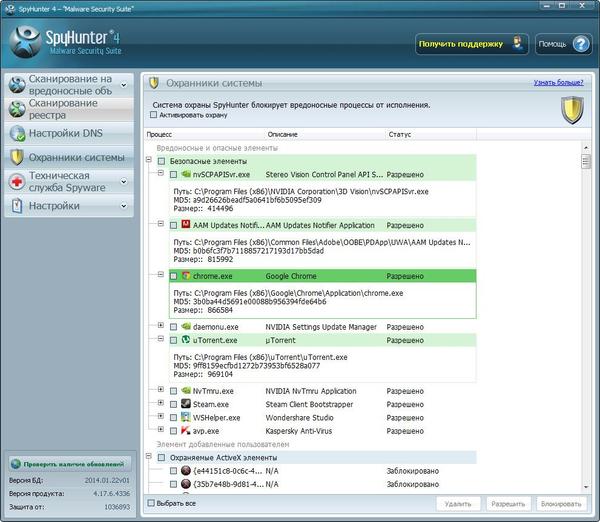
Task: Click the Блокировать button
Action: coord(561,504)
